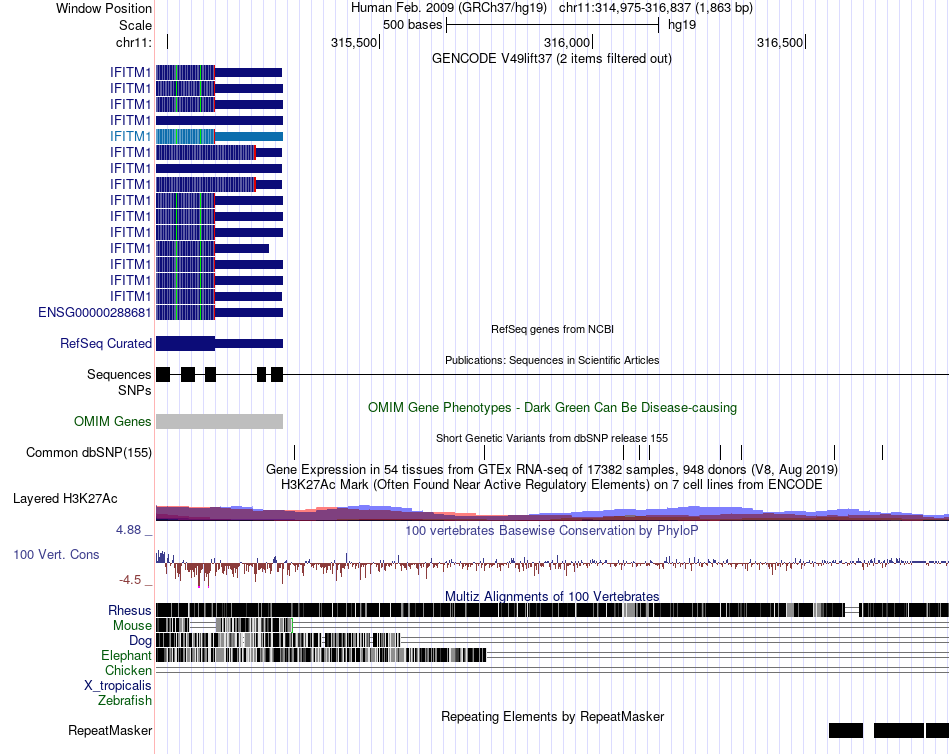Click Publications: Sequences in Scientific Articles title

coord(552,360)
